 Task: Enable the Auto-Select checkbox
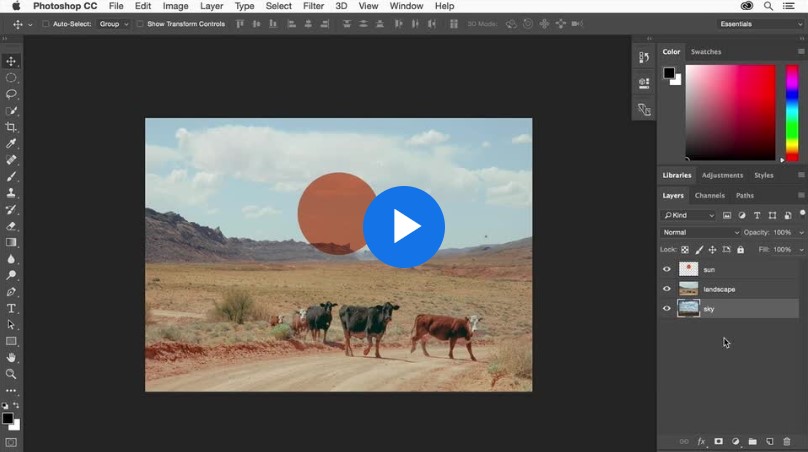coord(45,24)
